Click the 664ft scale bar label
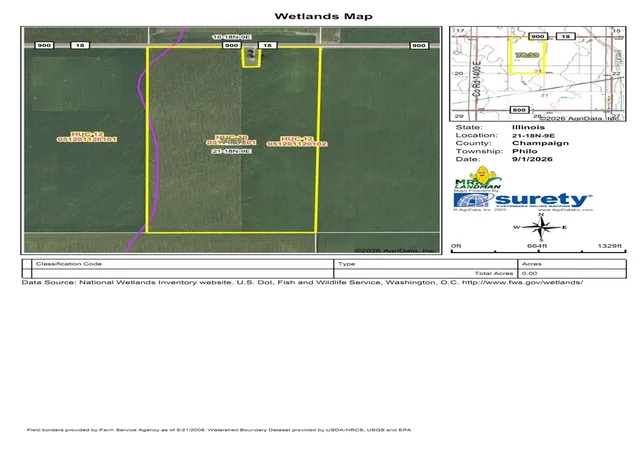The image size is (640, 450). [x=537, y=246]
